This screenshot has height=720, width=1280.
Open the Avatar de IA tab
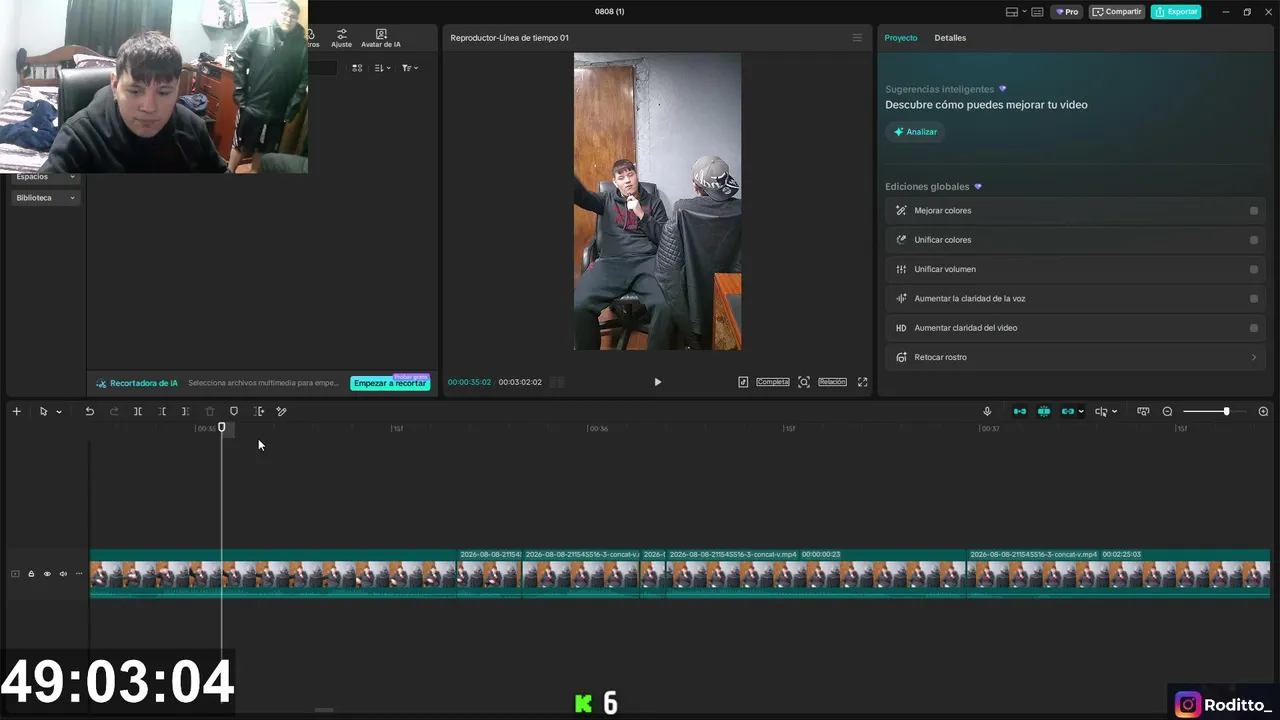380,38
